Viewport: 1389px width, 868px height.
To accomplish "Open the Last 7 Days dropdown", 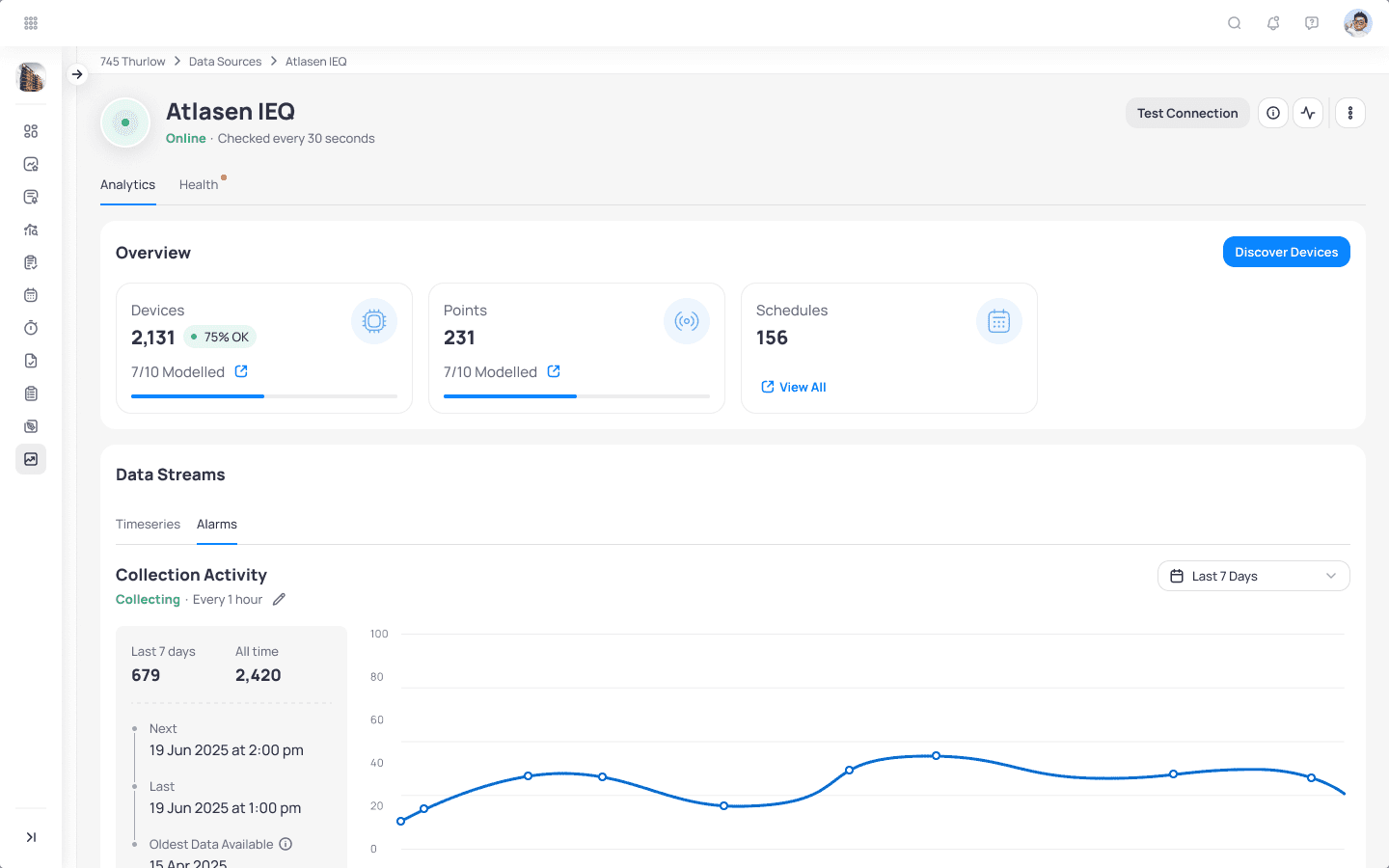I will click(1254, 576).
